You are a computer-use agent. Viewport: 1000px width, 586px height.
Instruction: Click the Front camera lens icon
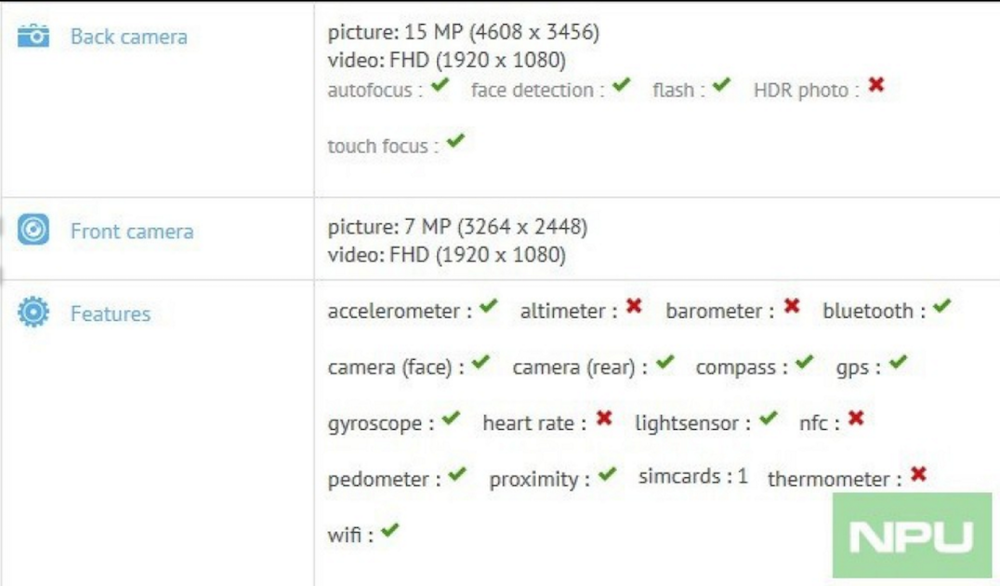pos(33,231)
